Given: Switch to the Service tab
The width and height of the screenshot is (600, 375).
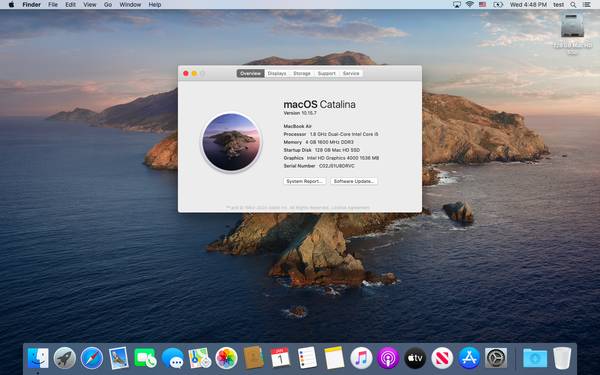Looking at the screenshot, I should pyautogui.click(x=351, y=73).
